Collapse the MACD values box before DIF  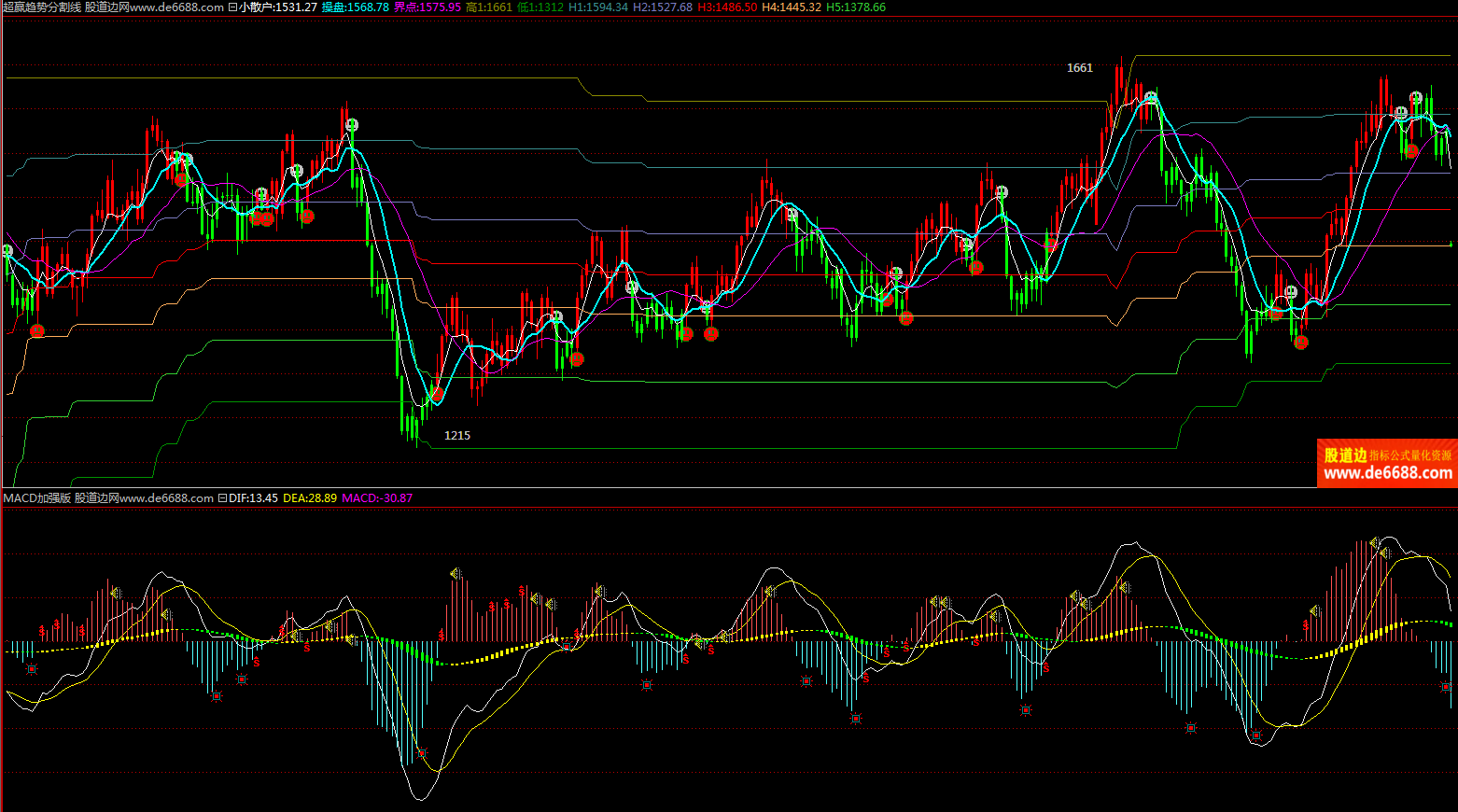[222, 498]
